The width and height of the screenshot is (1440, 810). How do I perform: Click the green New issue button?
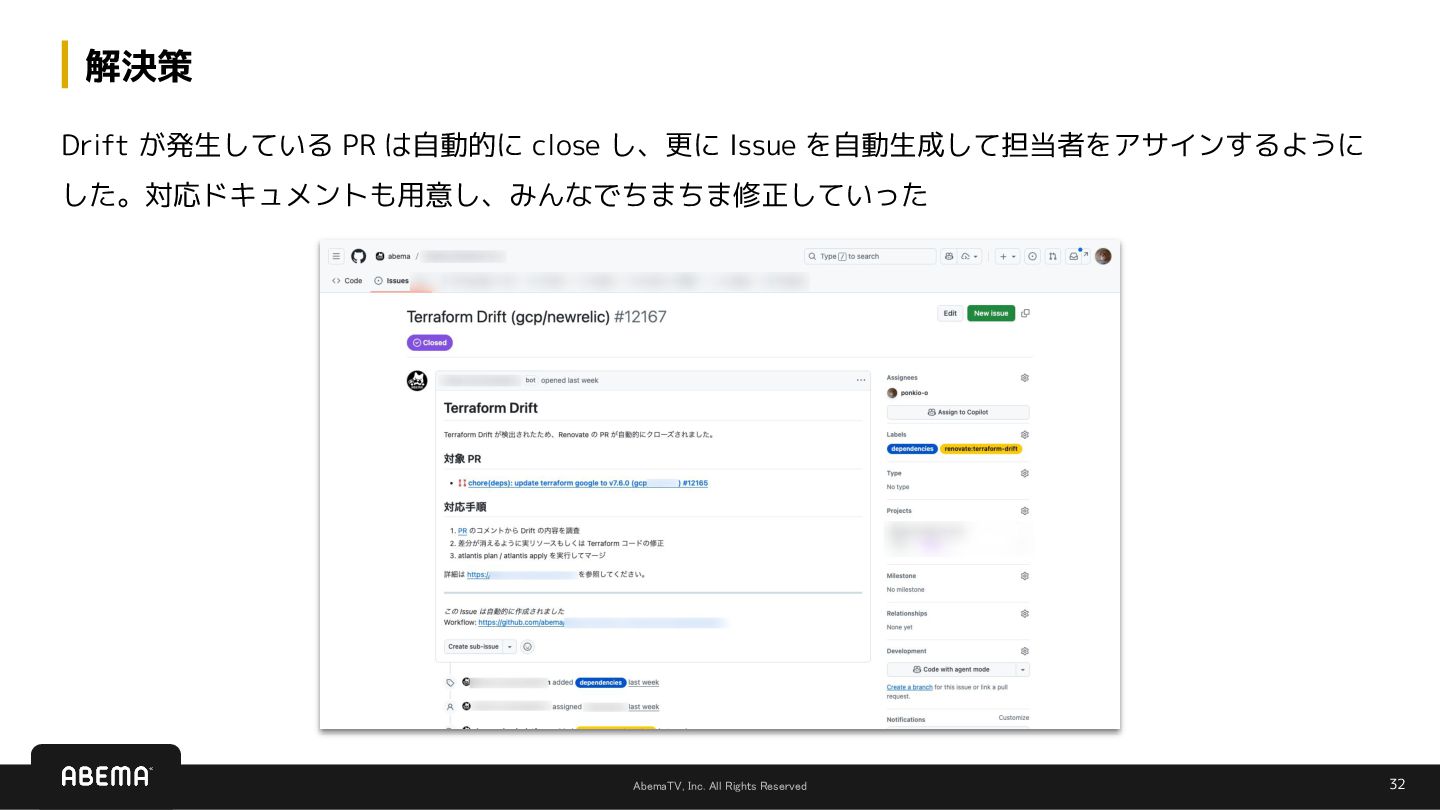pos(991,313)
